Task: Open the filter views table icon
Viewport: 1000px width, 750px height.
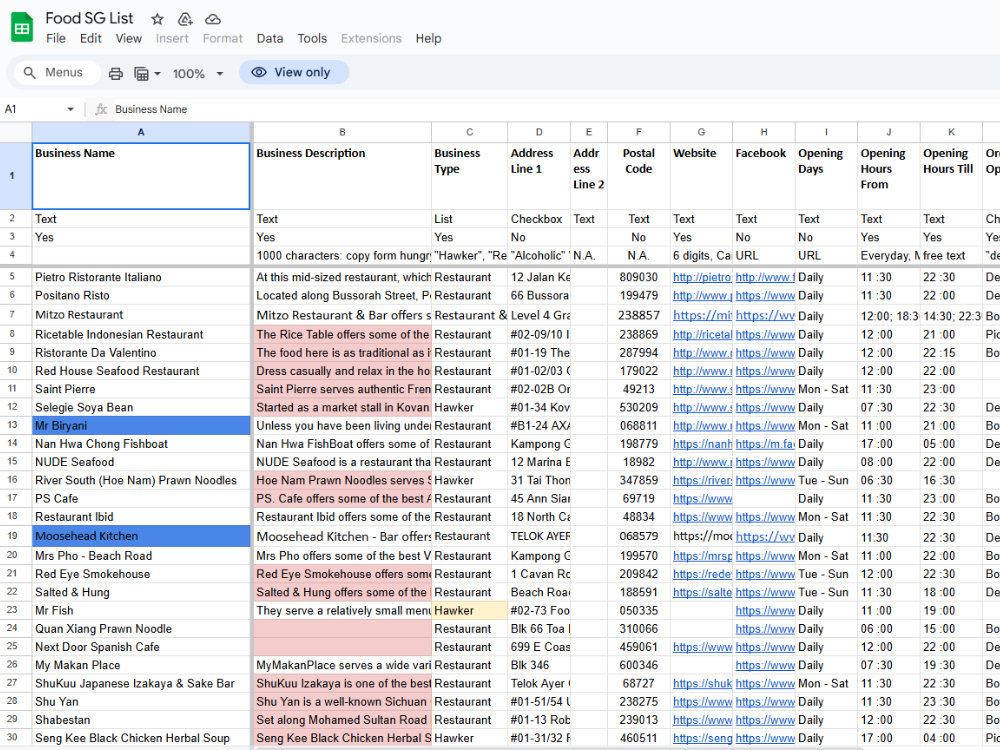Action: 141,73
